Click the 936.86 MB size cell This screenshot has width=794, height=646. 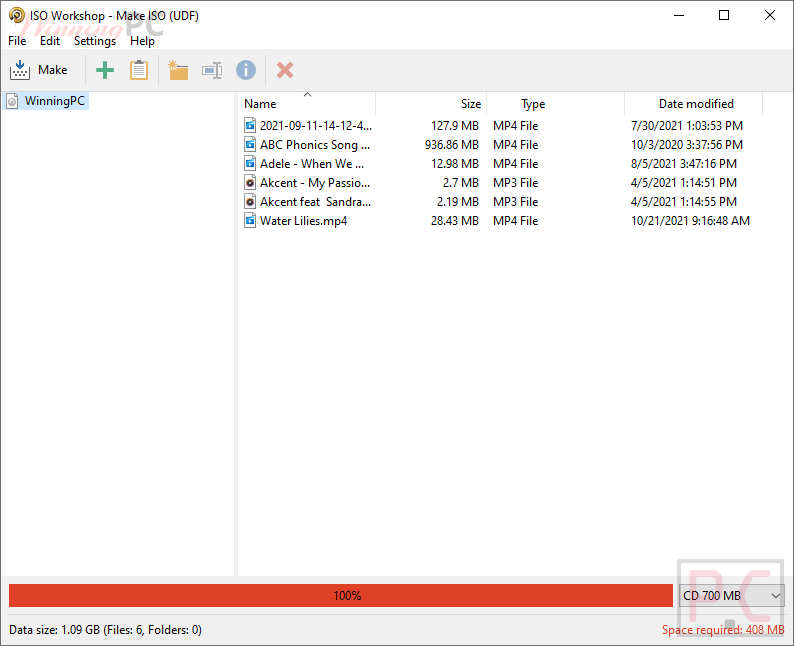tap(452, 145)
